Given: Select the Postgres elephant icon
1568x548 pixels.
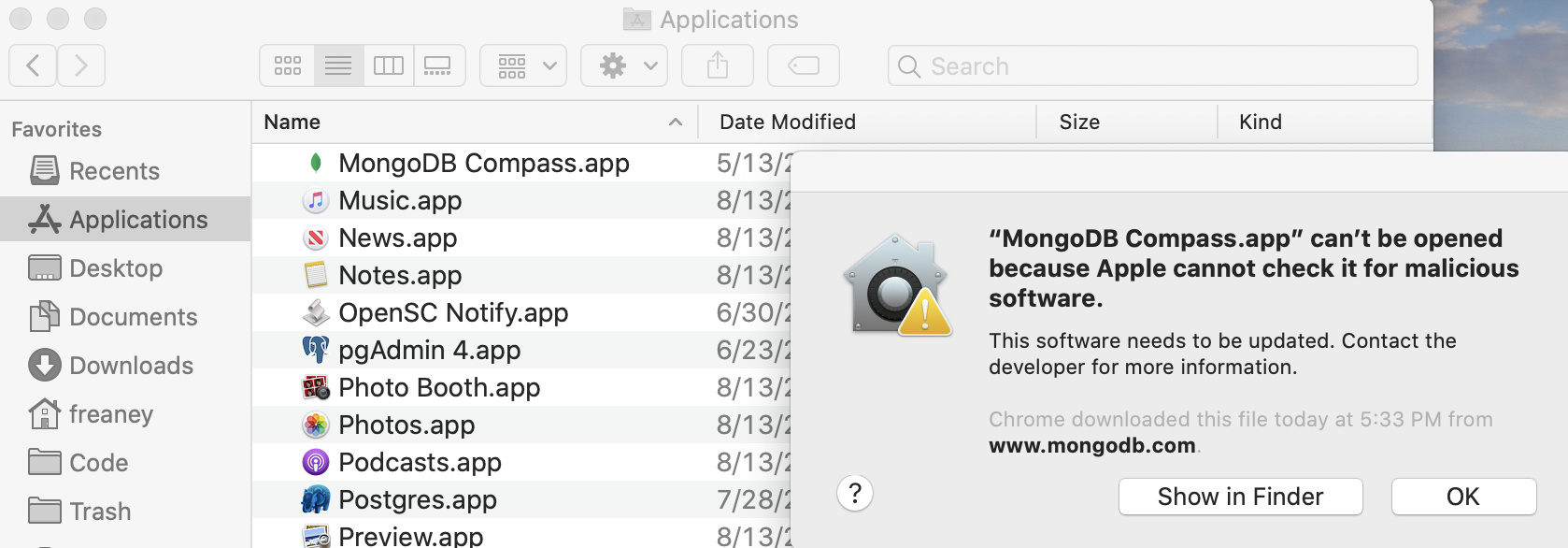Looking at the screenshot, I should (316, 499).
